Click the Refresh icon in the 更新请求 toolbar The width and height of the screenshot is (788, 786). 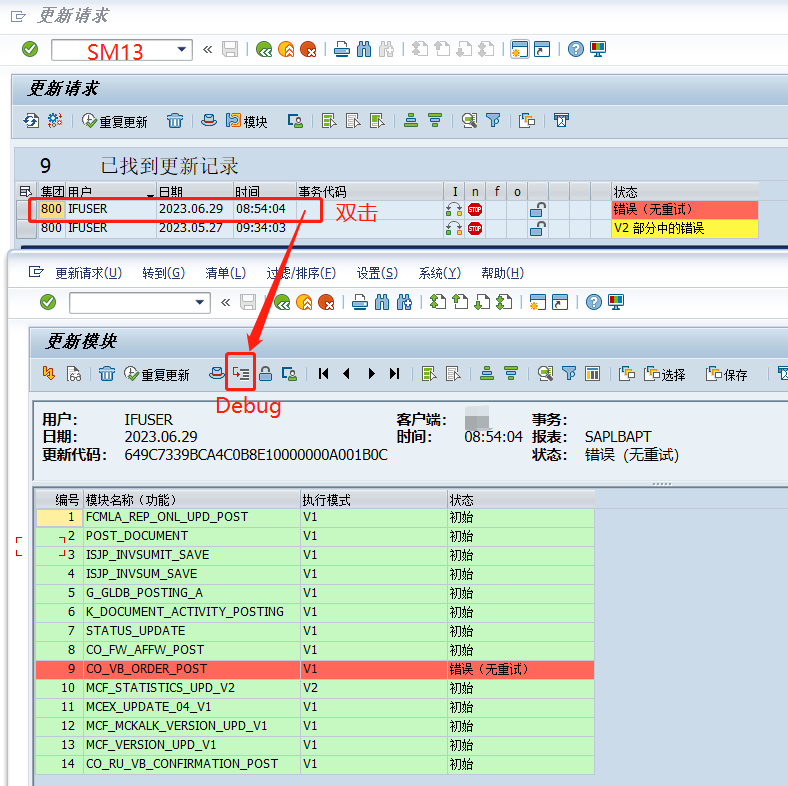coord(31,121)
